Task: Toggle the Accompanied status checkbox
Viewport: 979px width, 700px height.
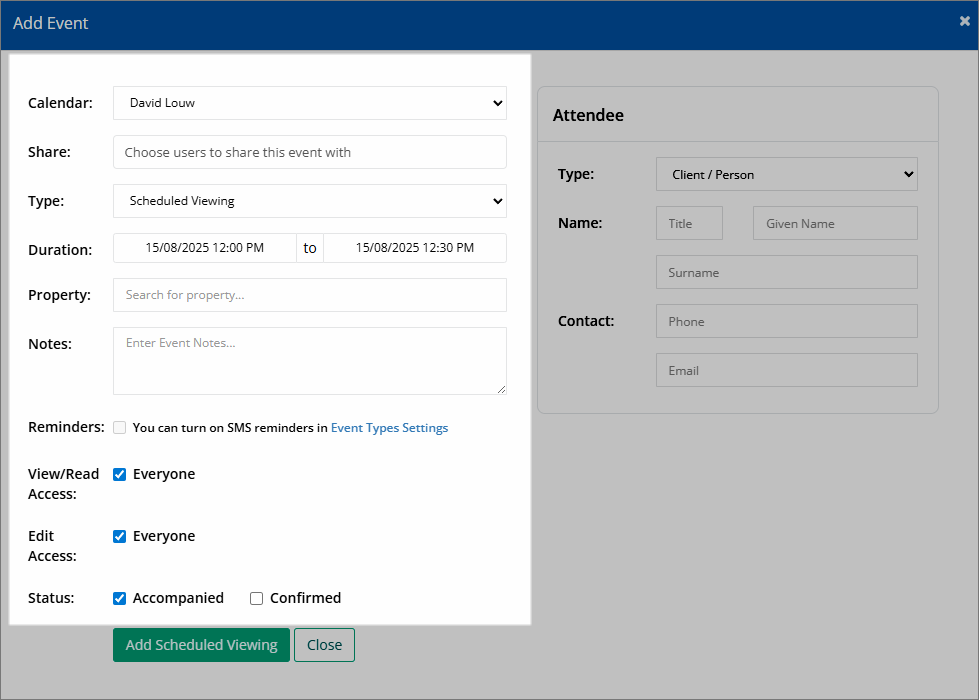Action: pyautogui.click(x=119, y=598)
